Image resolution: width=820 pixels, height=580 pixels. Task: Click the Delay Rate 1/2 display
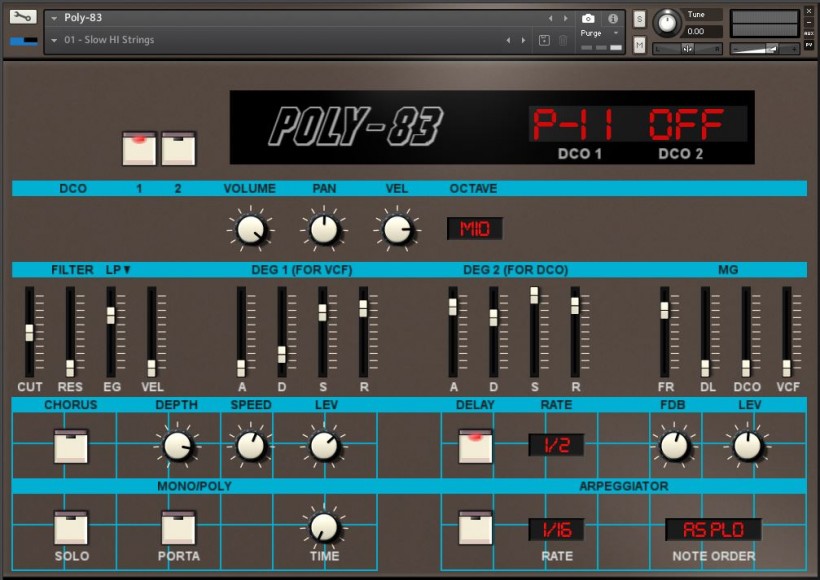556,445
